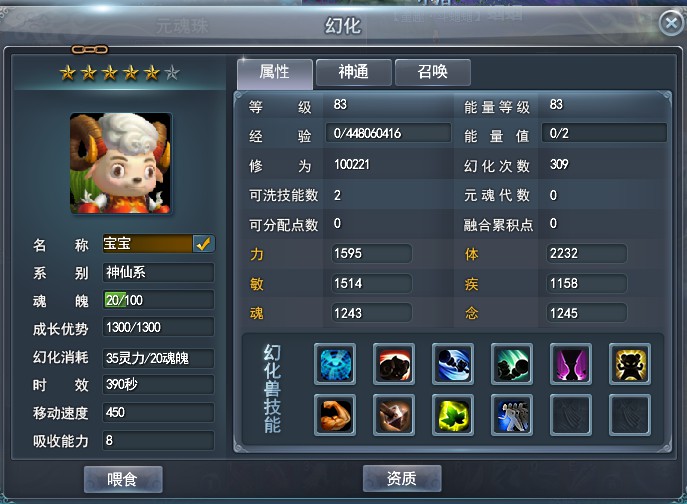Select the hammer strike skill icon
Screen dimensions: 687x504
click(394, 415)
